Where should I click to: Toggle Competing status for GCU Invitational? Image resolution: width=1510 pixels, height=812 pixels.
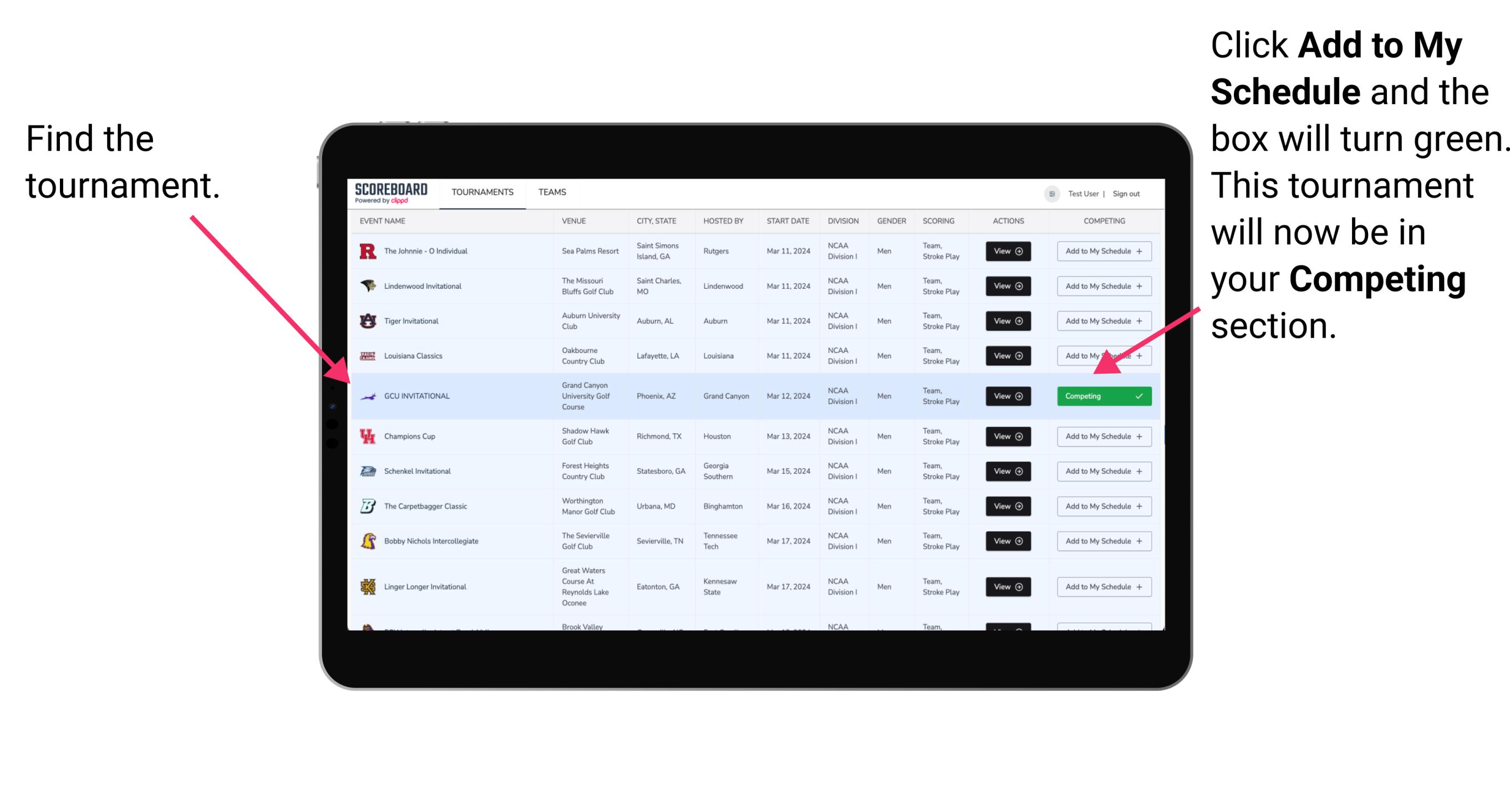(1102, 395)
